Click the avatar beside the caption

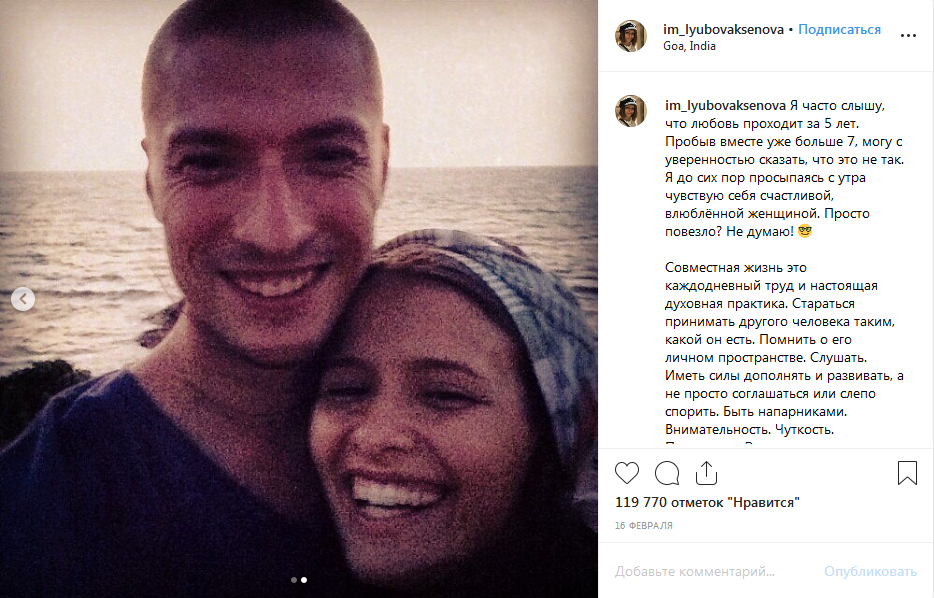631,111
